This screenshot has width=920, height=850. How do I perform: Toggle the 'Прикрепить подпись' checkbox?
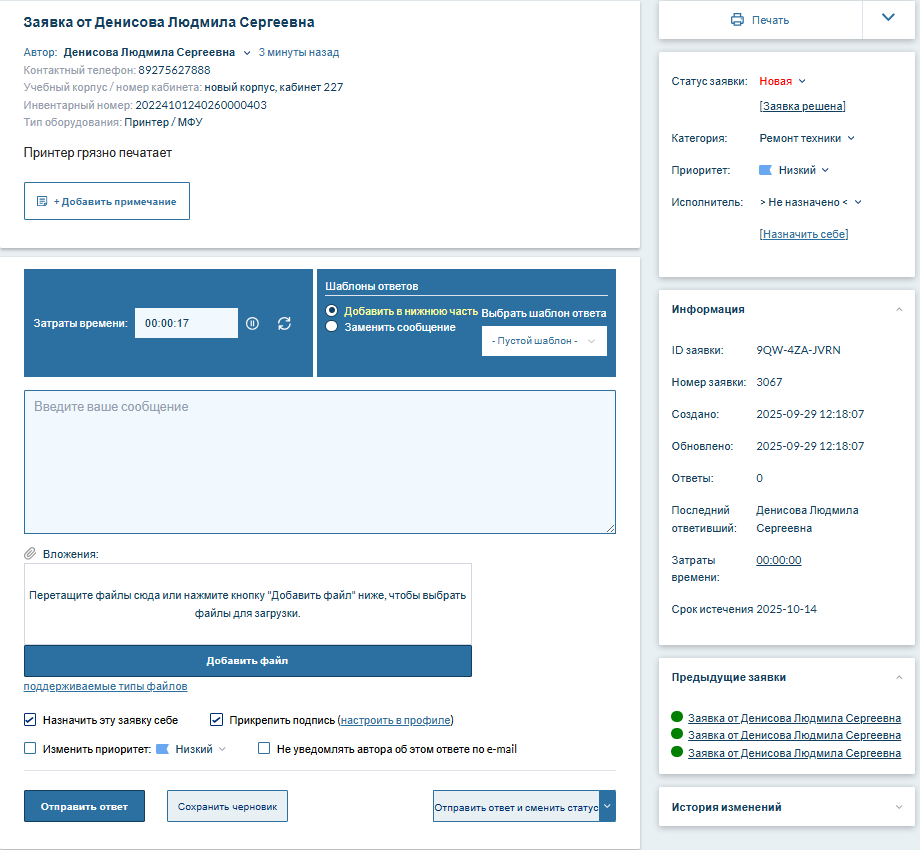tap(217, 719)
